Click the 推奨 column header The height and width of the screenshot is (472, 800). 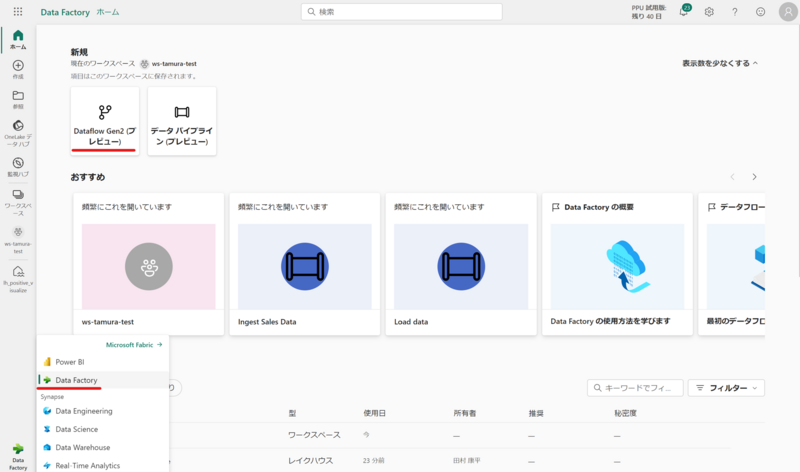[536, 413]
